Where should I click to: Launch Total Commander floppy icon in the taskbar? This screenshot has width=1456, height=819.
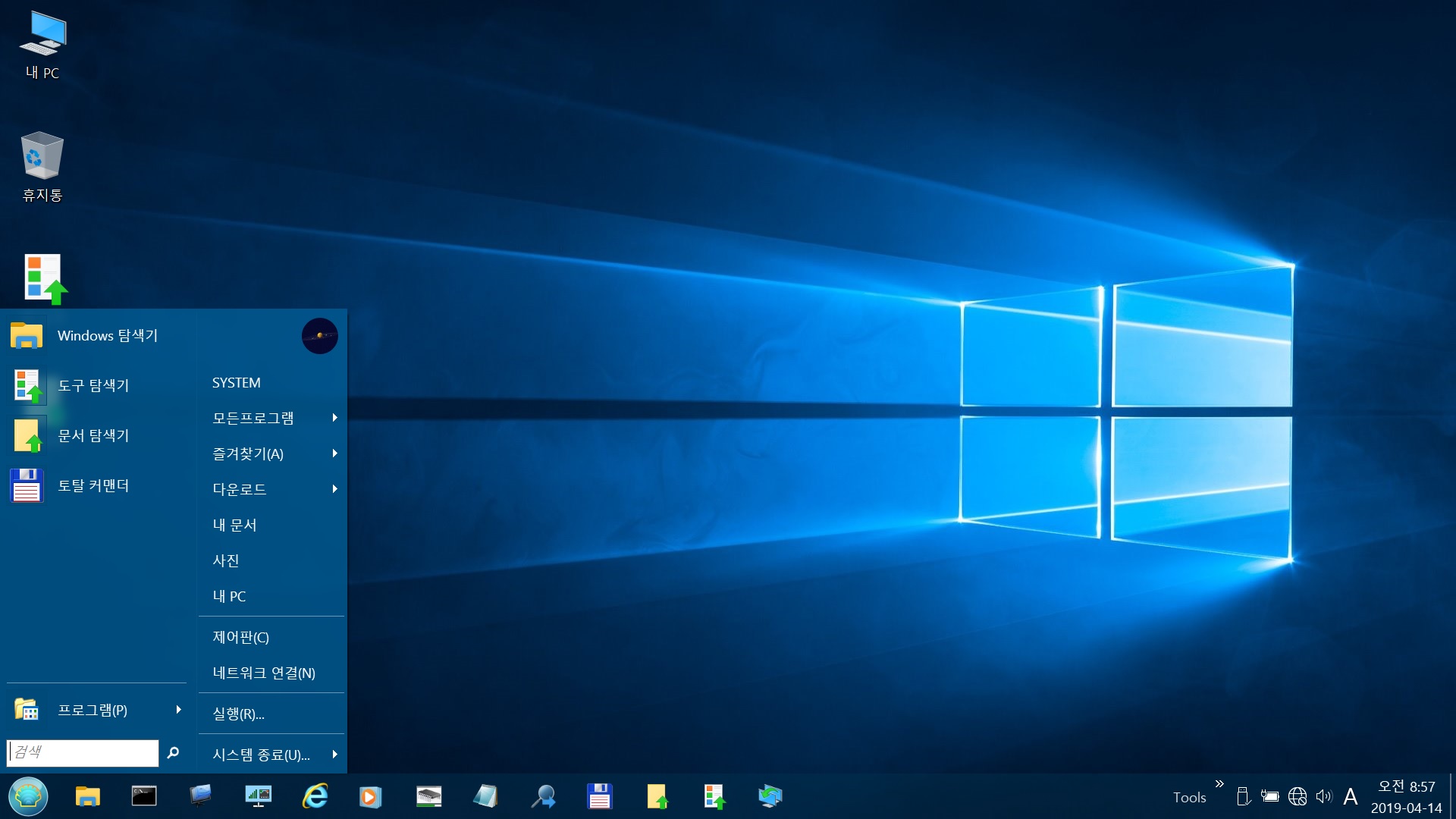pyautogui.click(x=600, y=796)
